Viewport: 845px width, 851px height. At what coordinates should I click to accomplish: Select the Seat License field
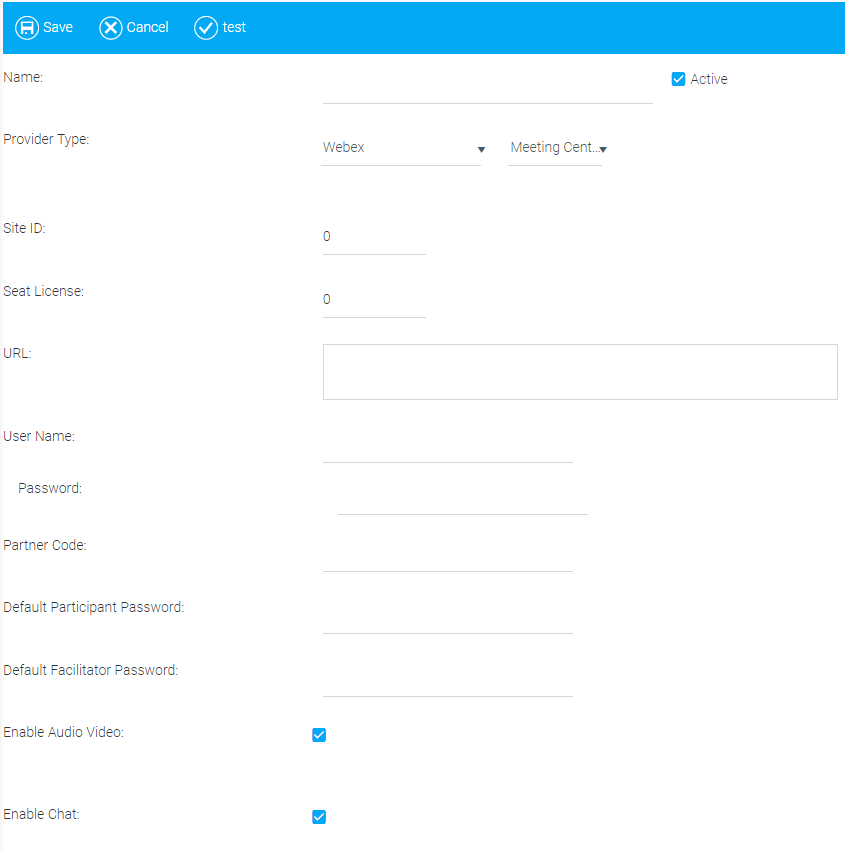pyautogui.click(x=374, y=300)
